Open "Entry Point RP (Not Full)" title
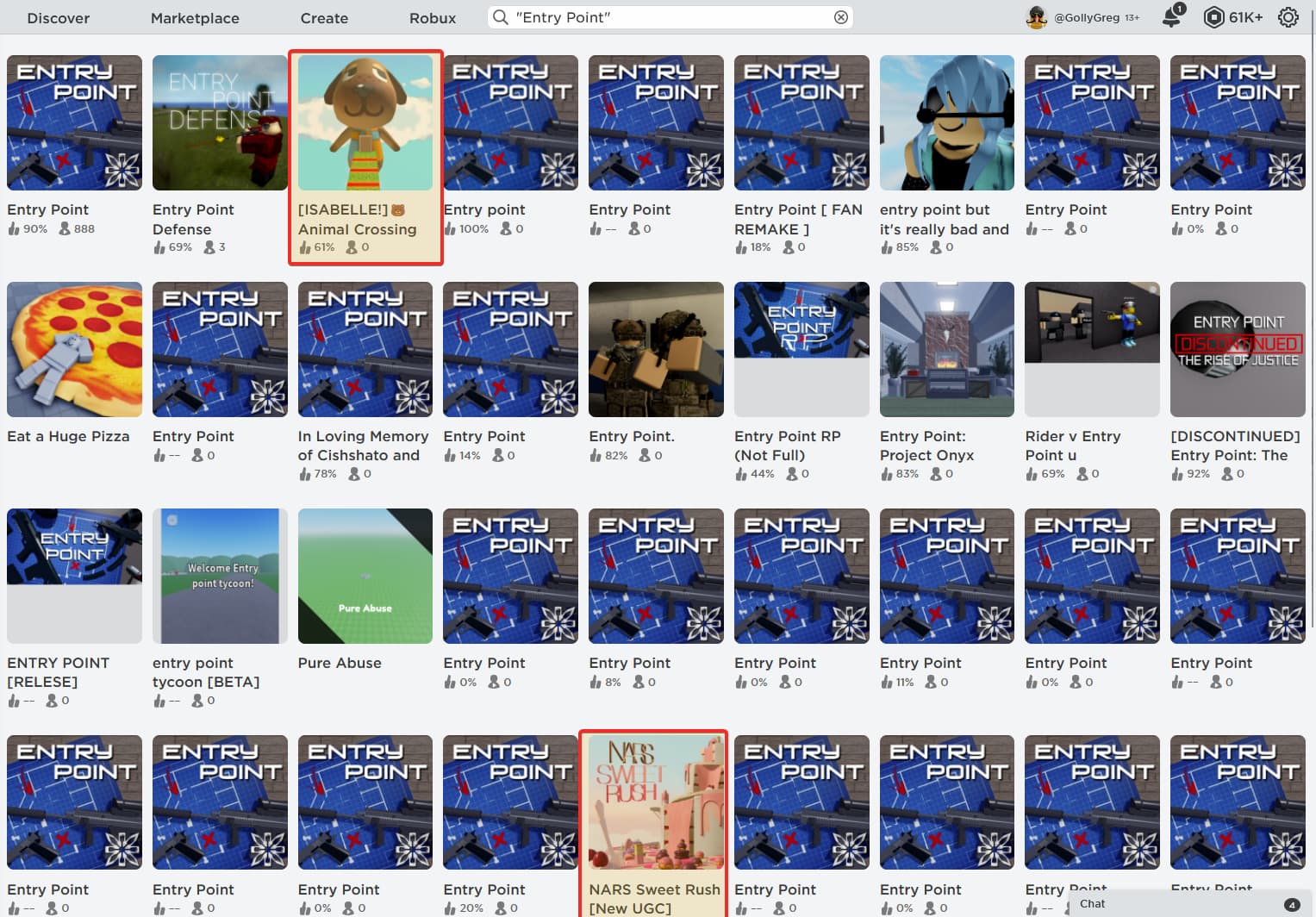 788,446
